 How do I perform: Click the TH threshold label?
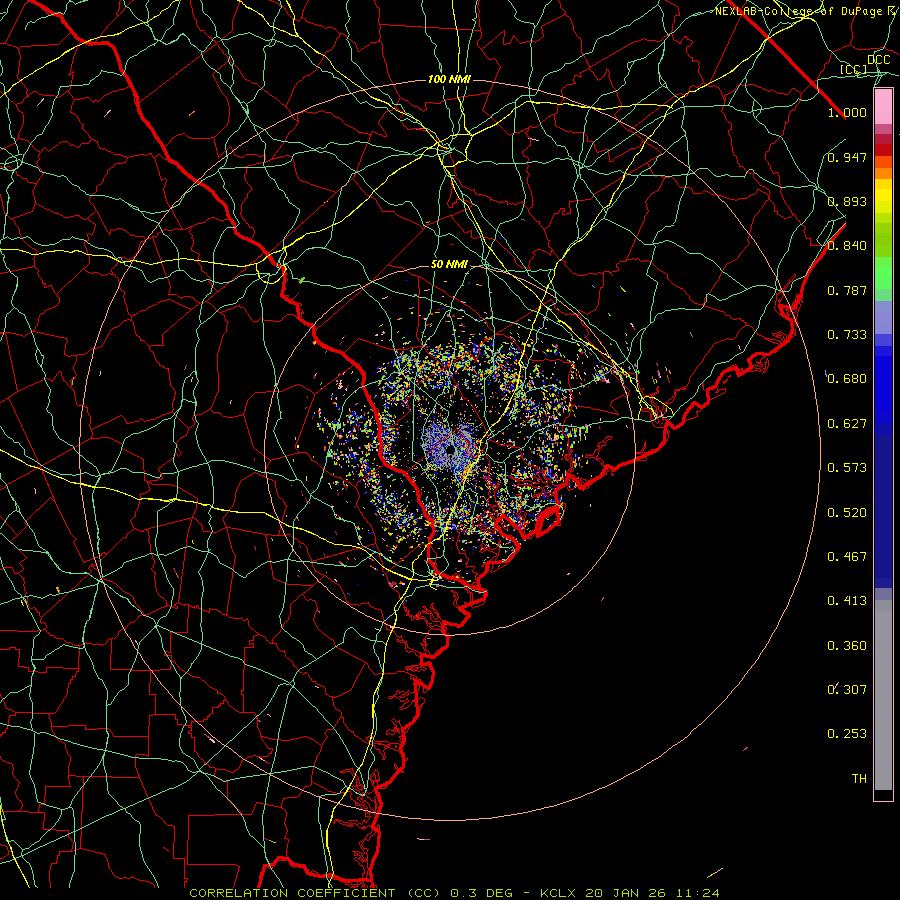[x=859, y=779]
